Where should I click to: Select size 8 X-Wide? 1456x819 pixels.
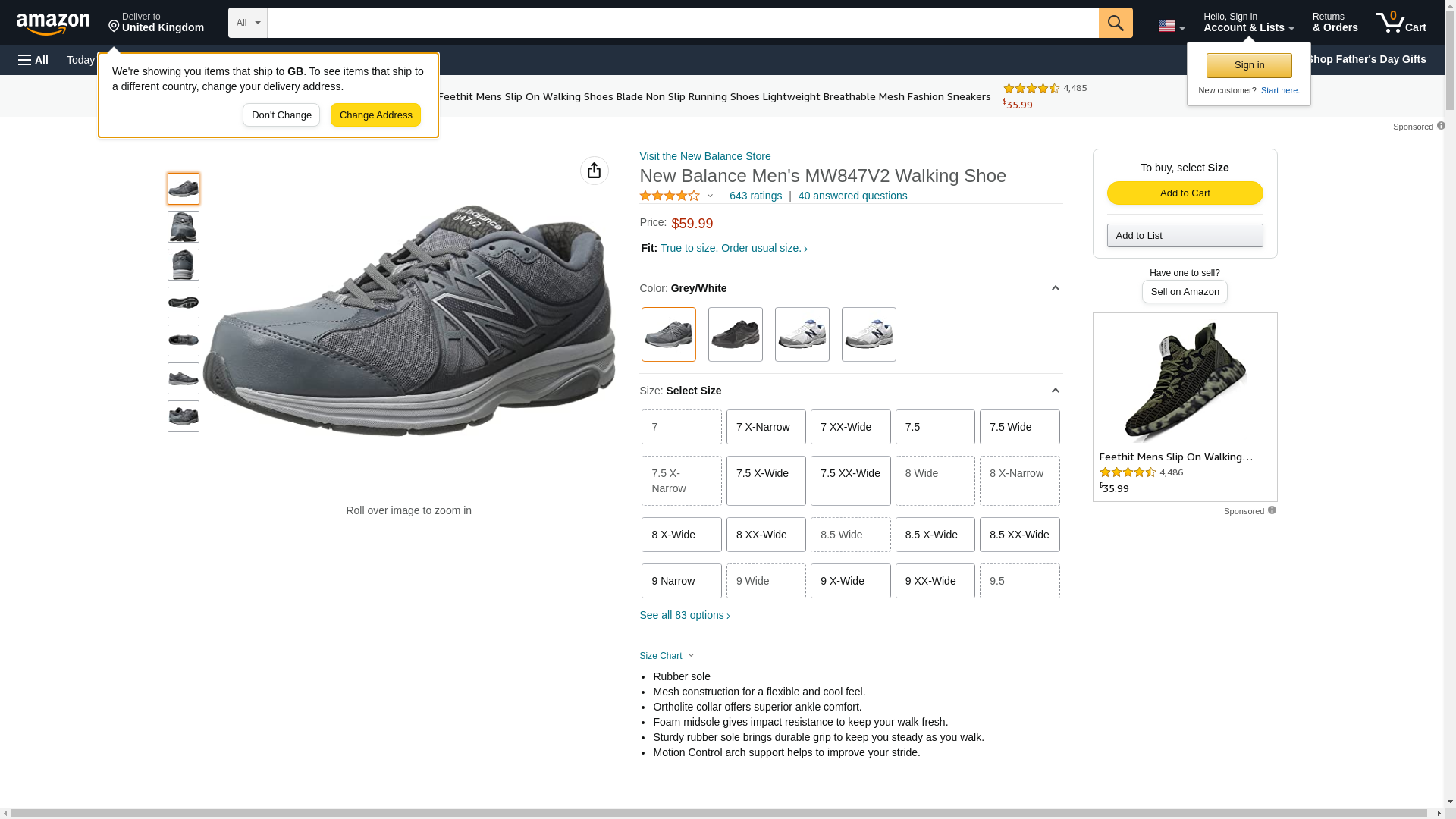(681, 535)
